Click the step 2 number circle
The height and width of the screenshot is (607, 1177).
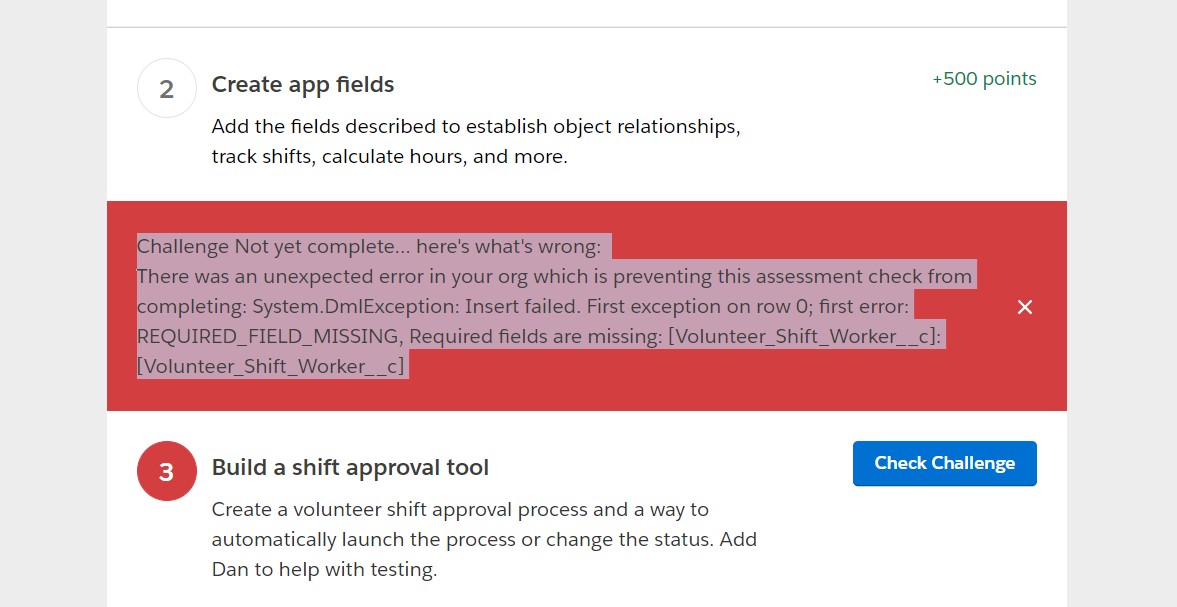pos(167,88)
